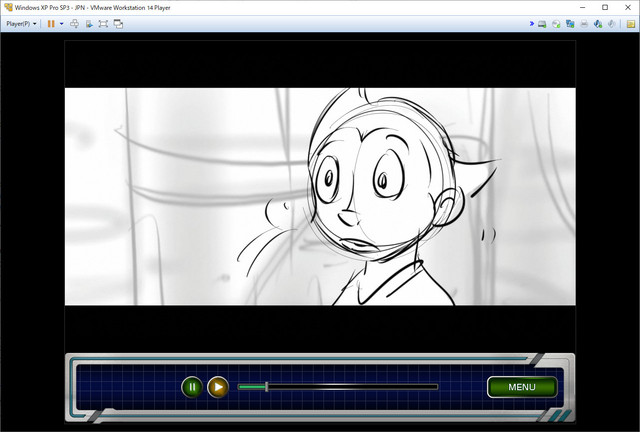Click Send Ctrl+Alt+Del icon
The image size is (640, 432).
pyautogui.click(x=74, y=24)
